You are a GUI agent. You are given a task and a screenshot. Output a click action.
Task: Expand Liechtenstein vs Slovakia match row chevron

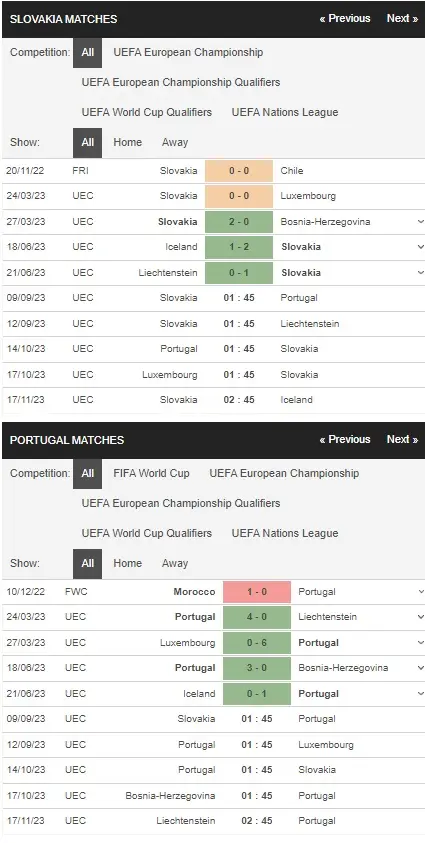(x=420, y=273)
